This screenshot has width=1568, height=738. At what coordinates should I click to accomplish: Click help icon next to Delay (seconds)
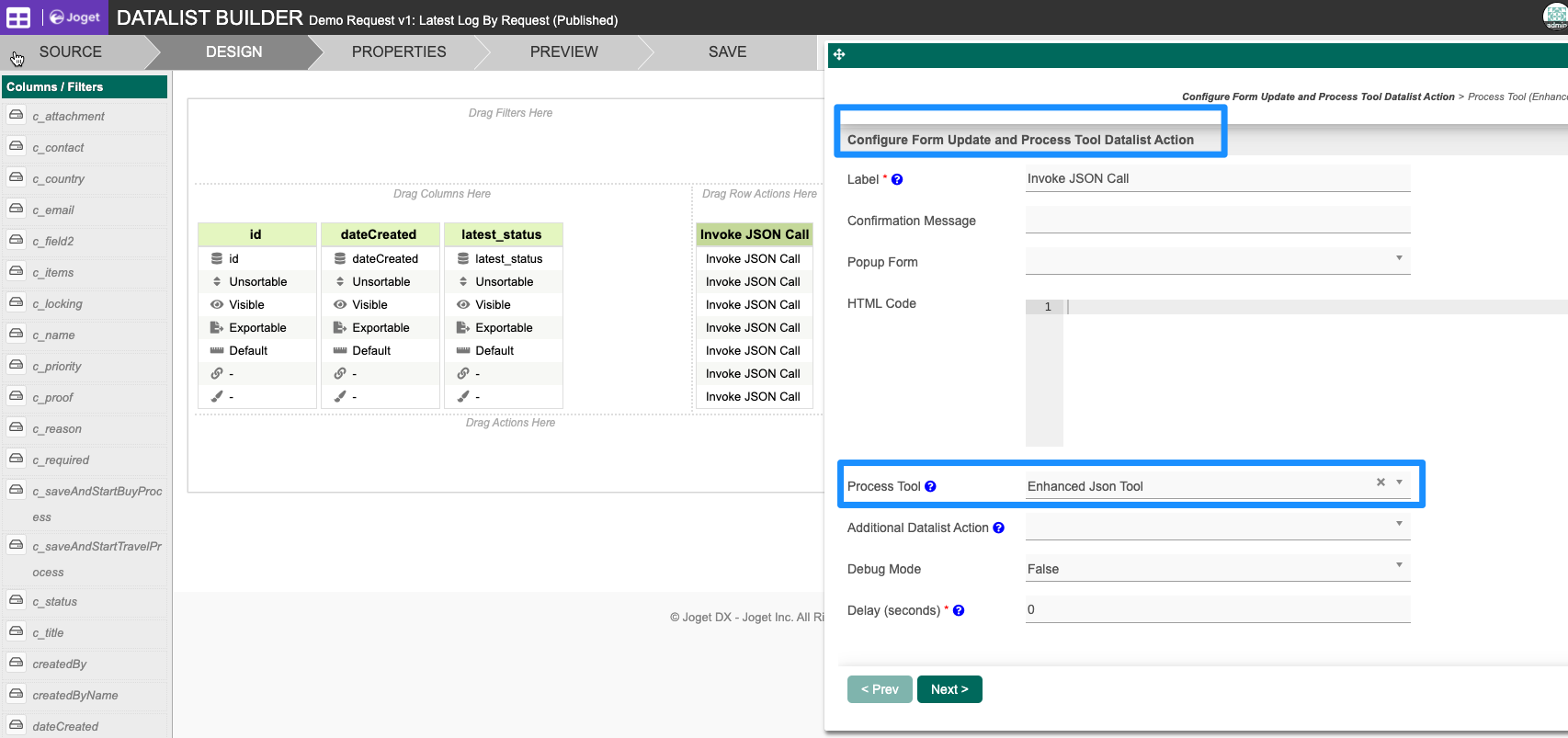coord(959,611)
